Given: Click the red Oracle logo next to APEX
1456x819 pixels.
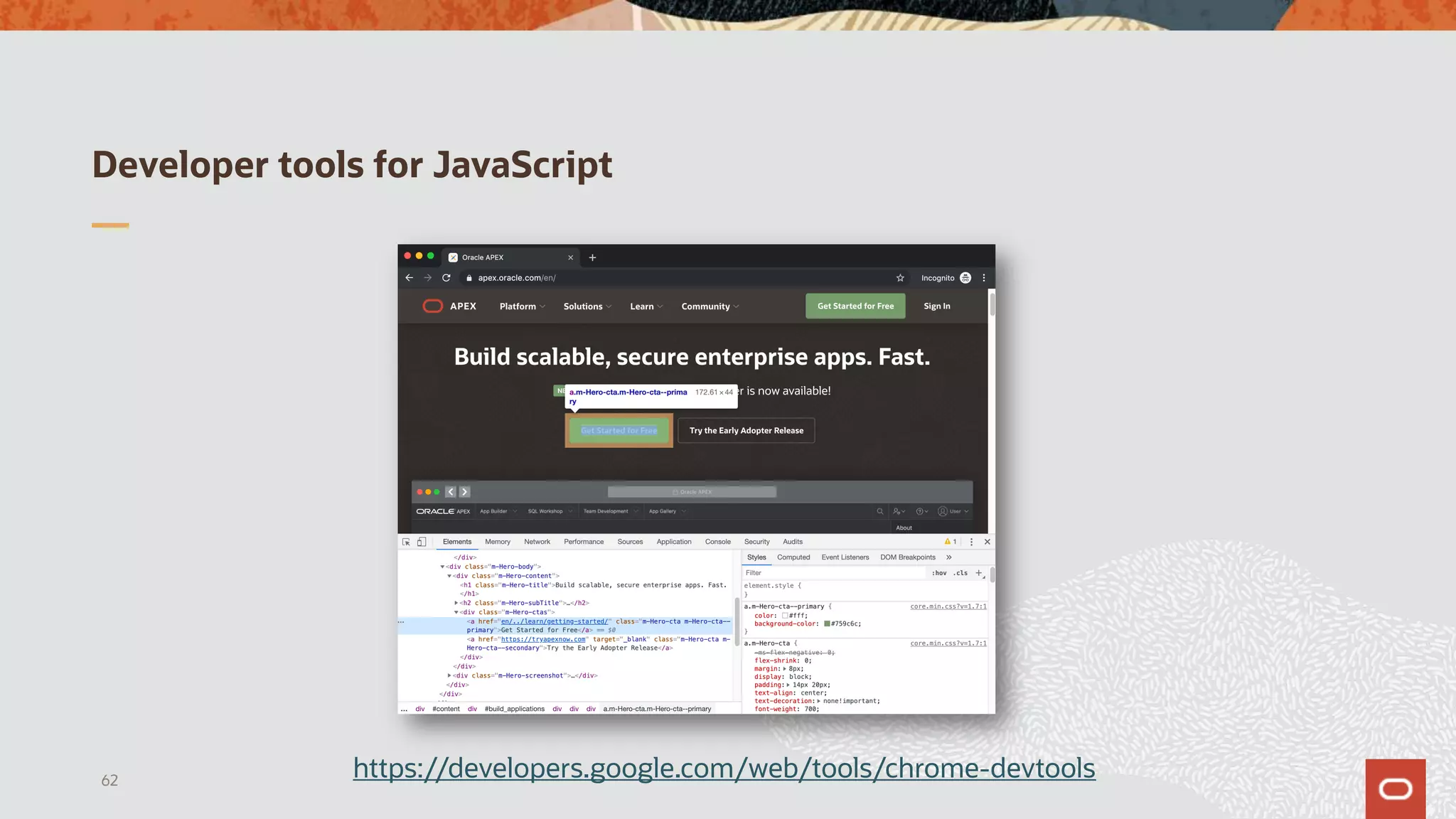Looking at the screenshot, I should (x=433, y=306).
